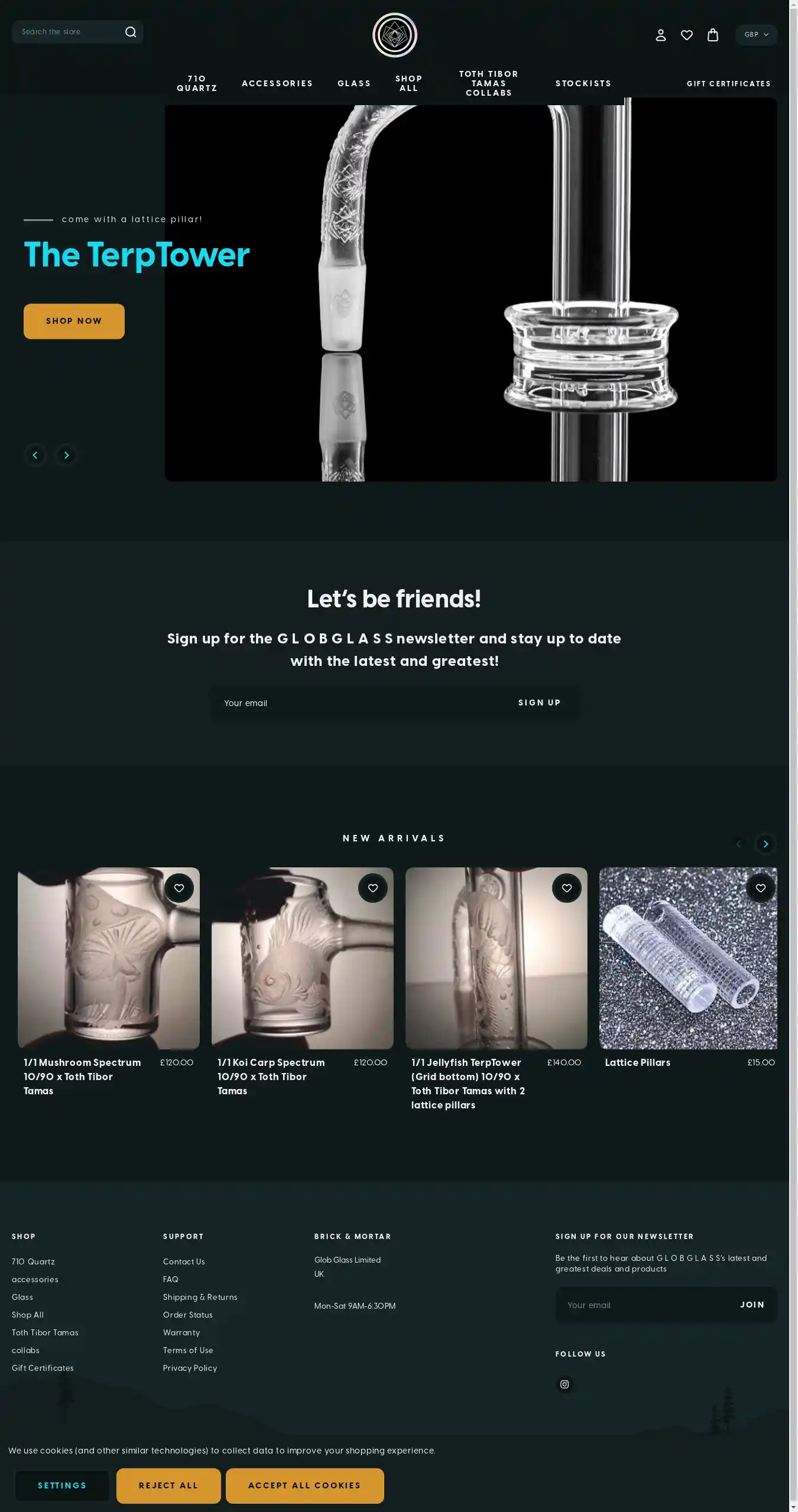798x1512 pixels.
Task: Open the Instagram icon under Follow Us
Action: 565,1384
